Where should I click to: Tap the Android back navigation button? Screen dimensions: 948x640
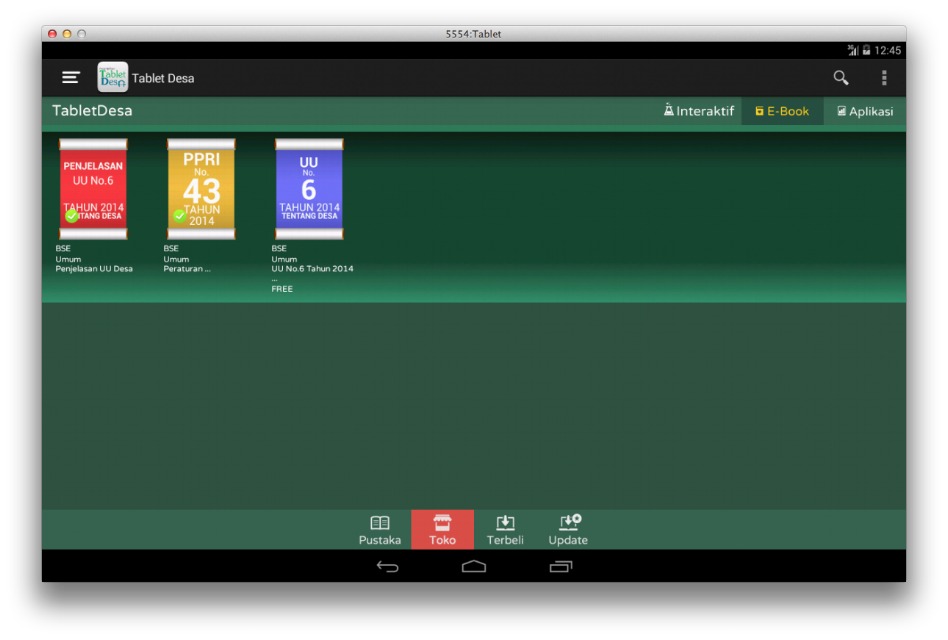pos(388,566)
